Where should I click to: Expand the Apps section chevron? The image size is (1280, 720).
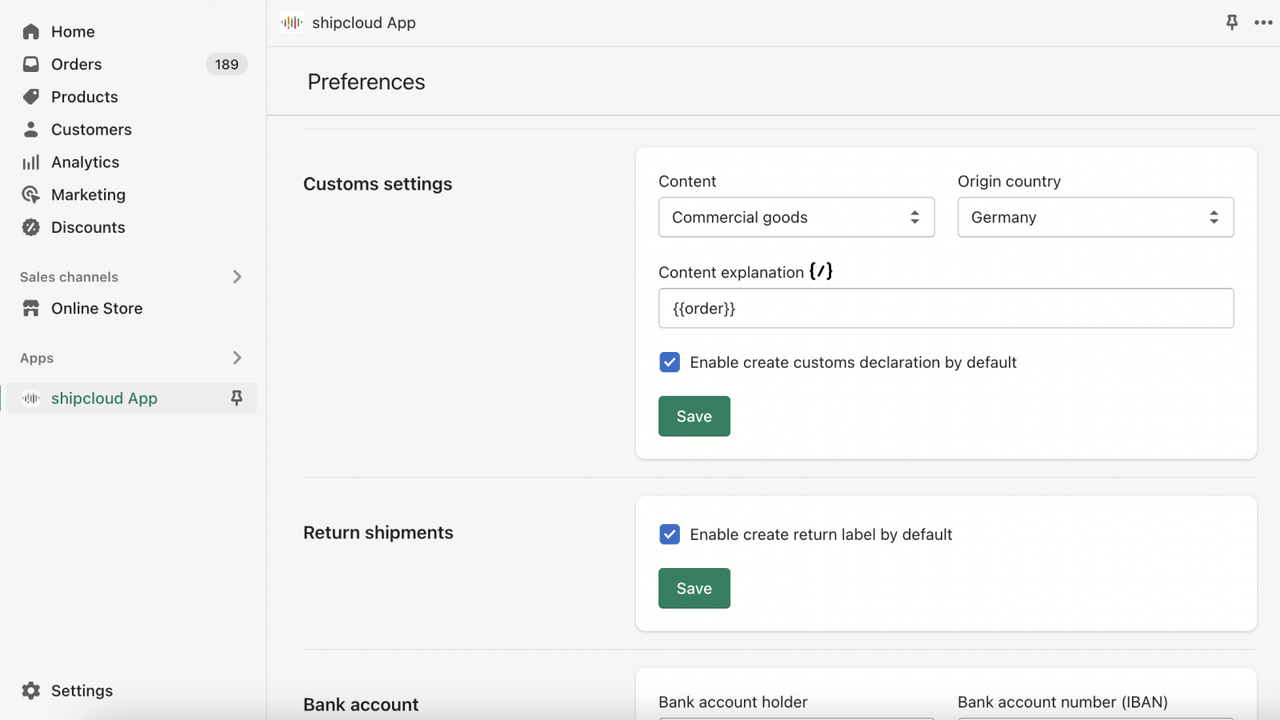(237, 358)
